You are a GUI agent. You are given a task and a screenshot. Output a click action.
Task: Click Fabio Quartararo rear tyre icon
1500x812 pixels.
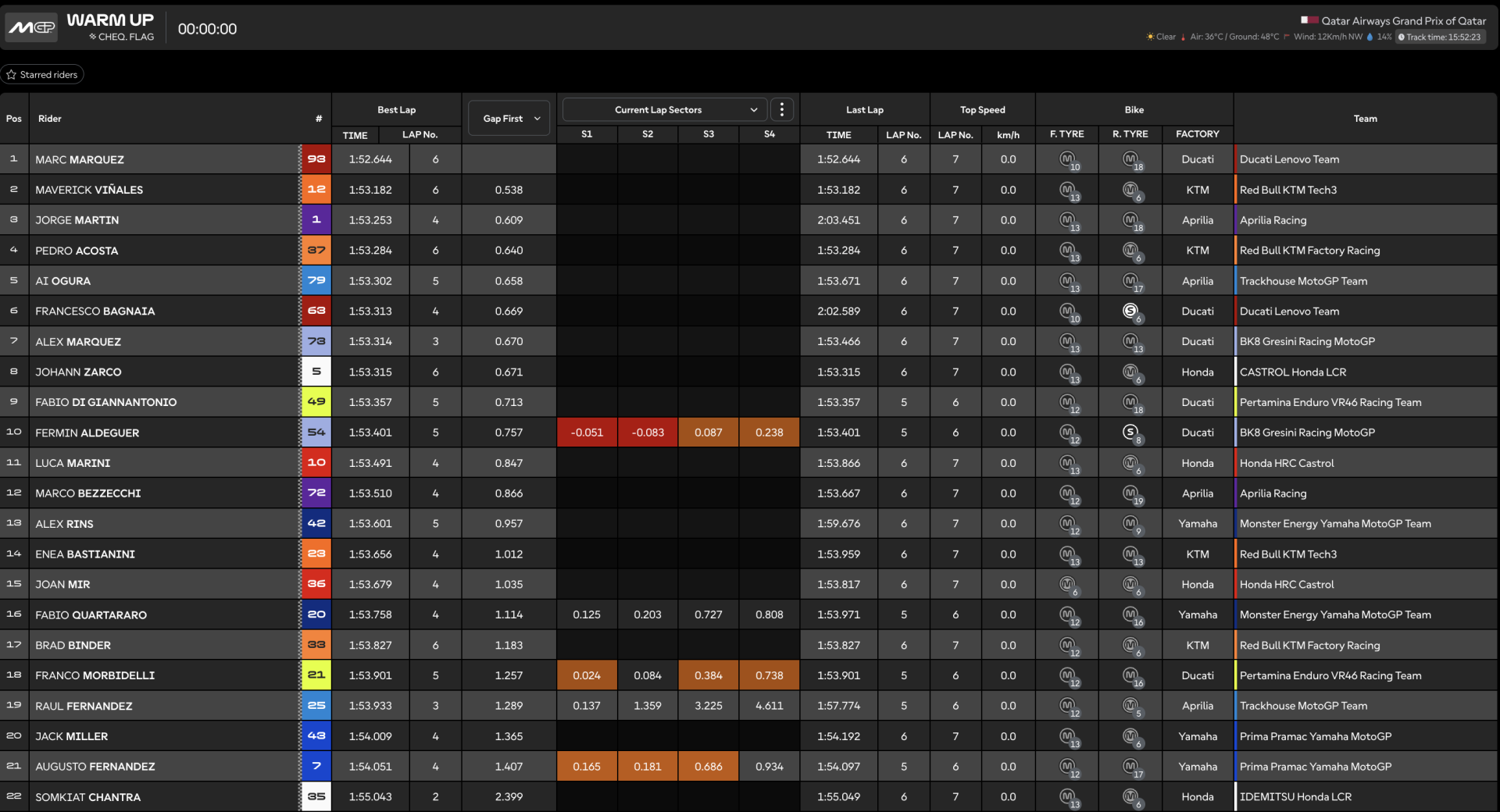[x=1132, y=615]
